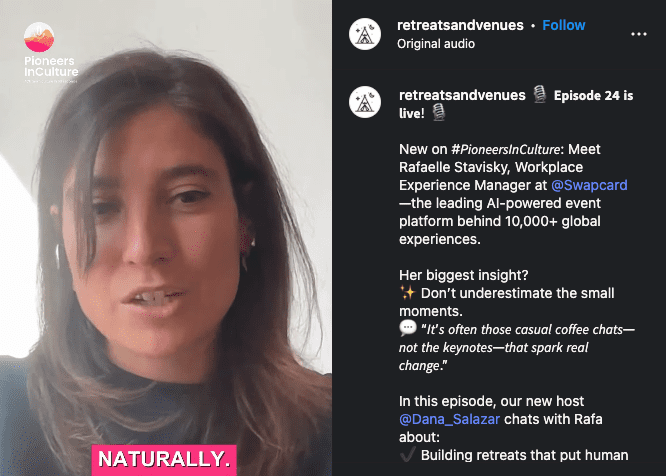
Task: Click the retreatsandvenues username in caption
Action: (462, 95)
